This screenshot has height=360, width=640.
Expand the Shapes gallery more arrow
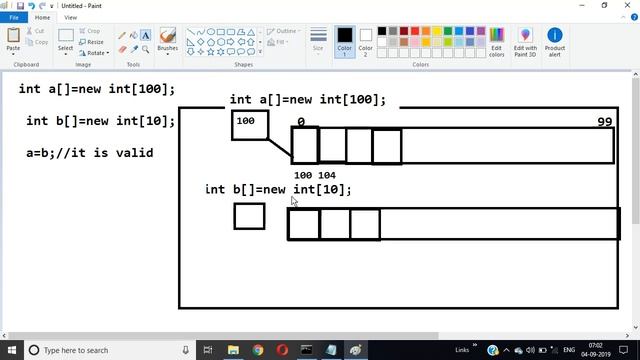coord(260,52)
